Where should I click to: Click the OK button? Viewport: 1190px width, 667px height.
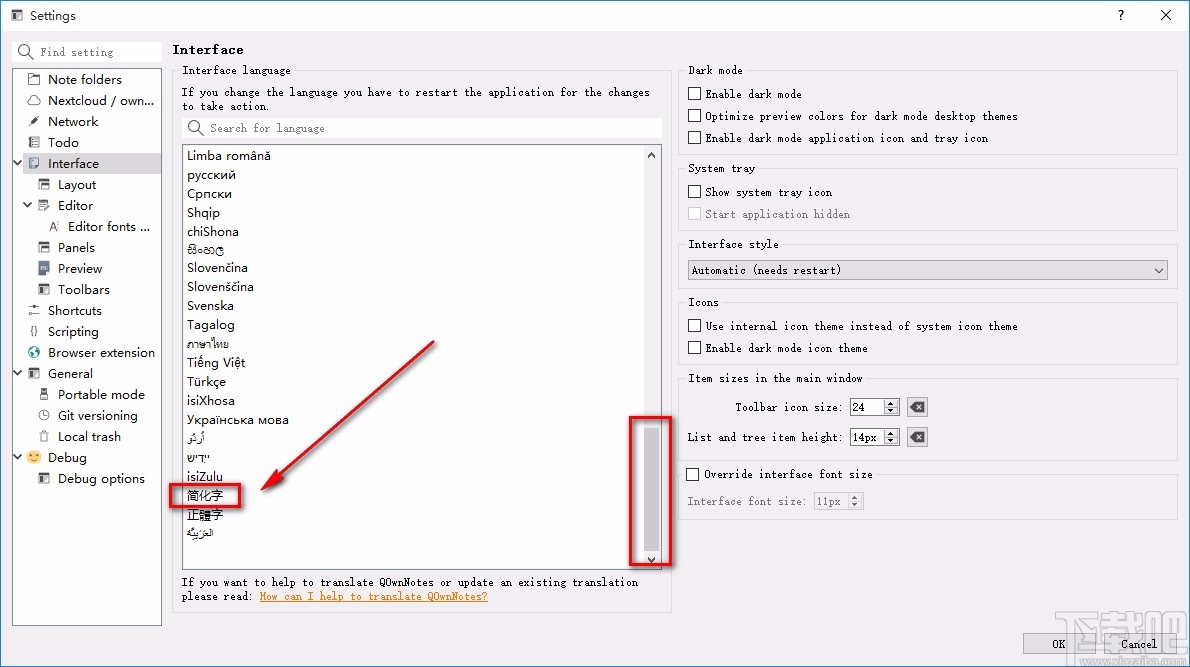[1058, 643]
